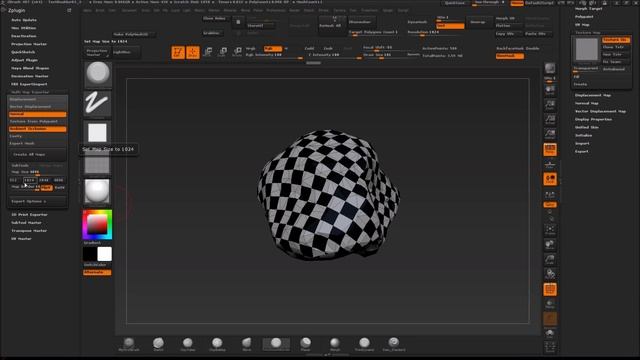Select the TrimDynamic brush at bottom
Viewport: 640px width, 360px height.
point(364,344)
